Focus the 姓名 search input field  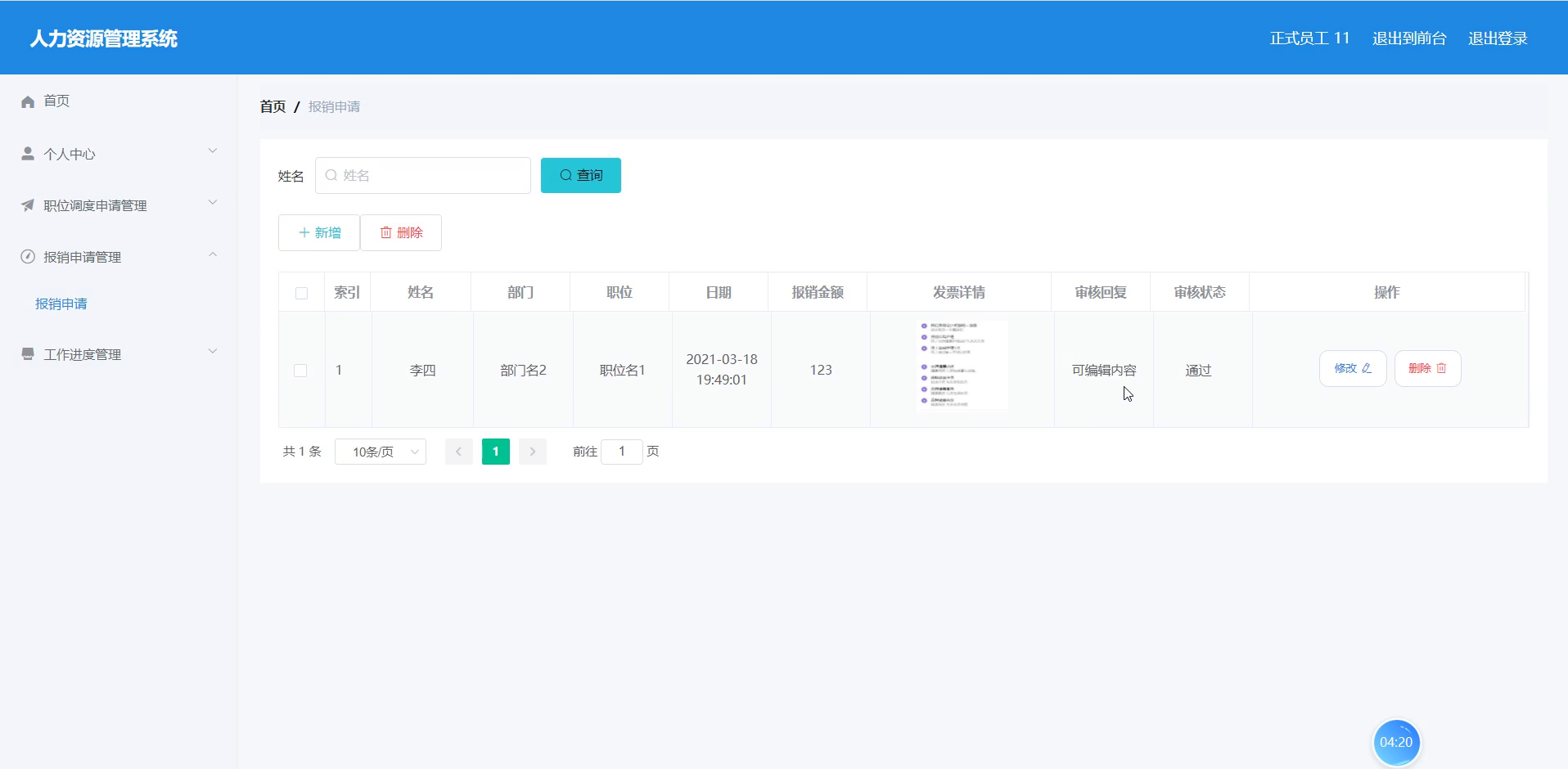(x=423, y=175)
